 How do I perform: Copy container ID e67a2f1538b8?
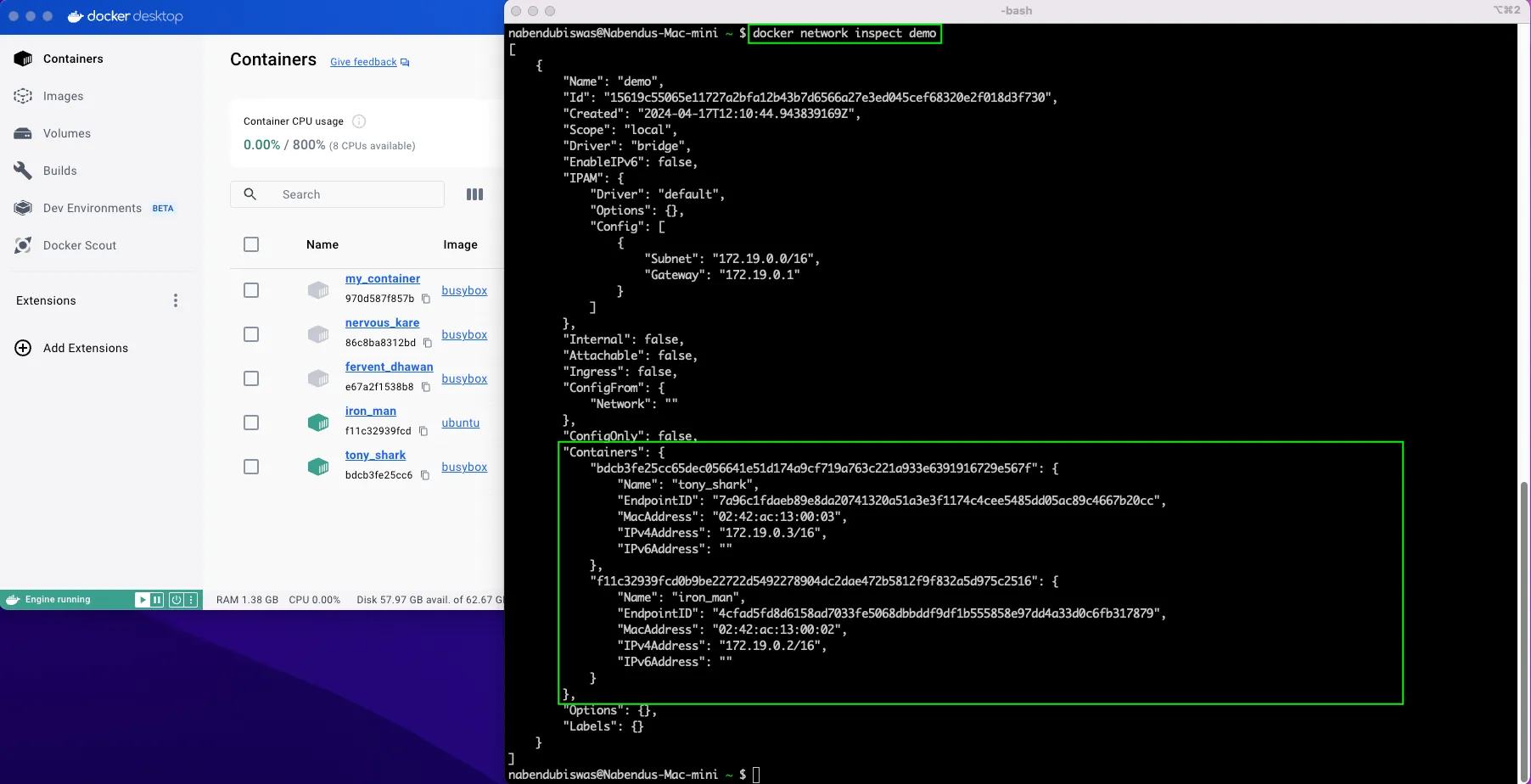coord(426,387)
